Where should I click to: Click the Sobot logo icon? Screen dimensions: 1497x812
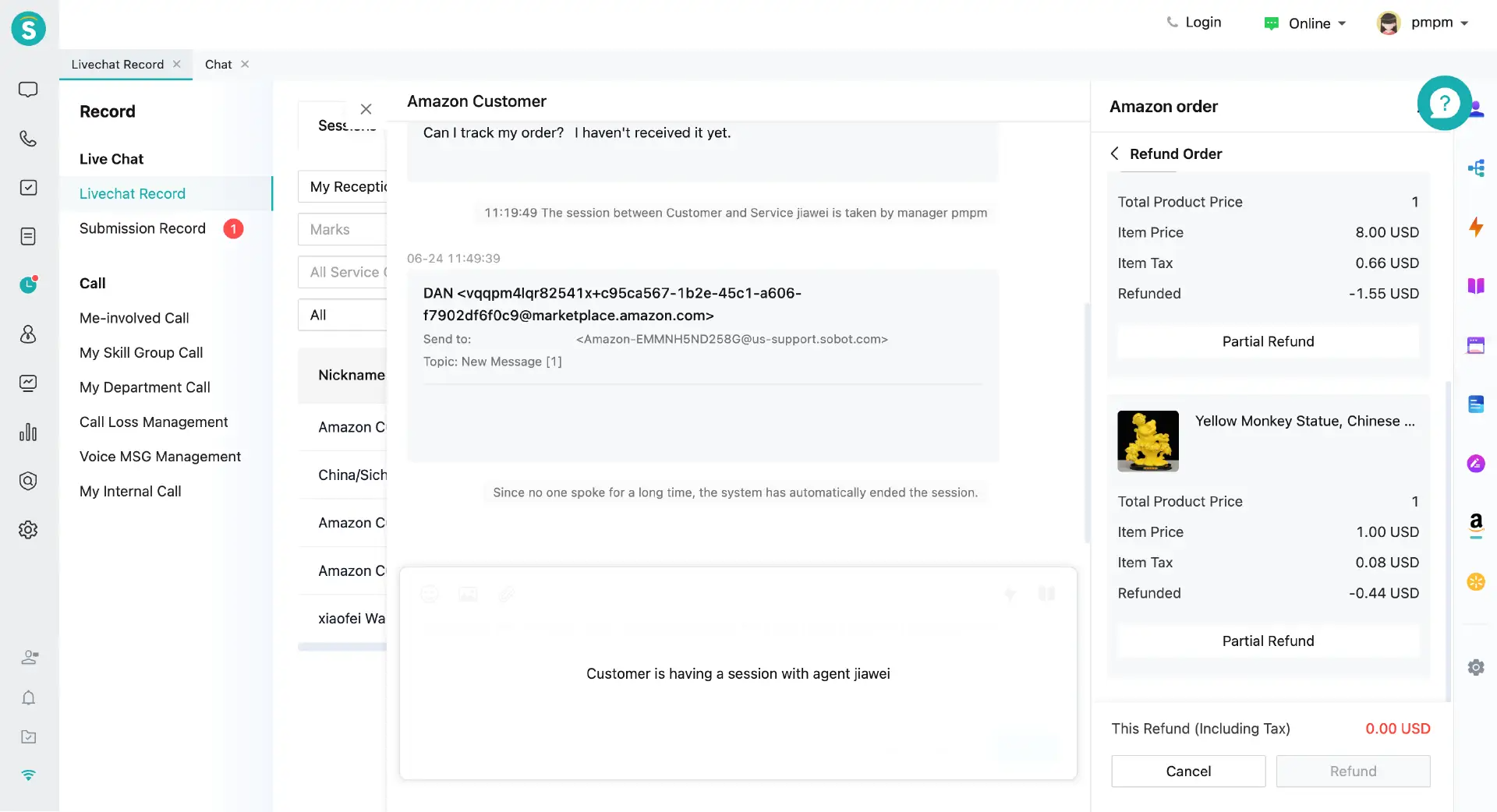coord(29,29)
